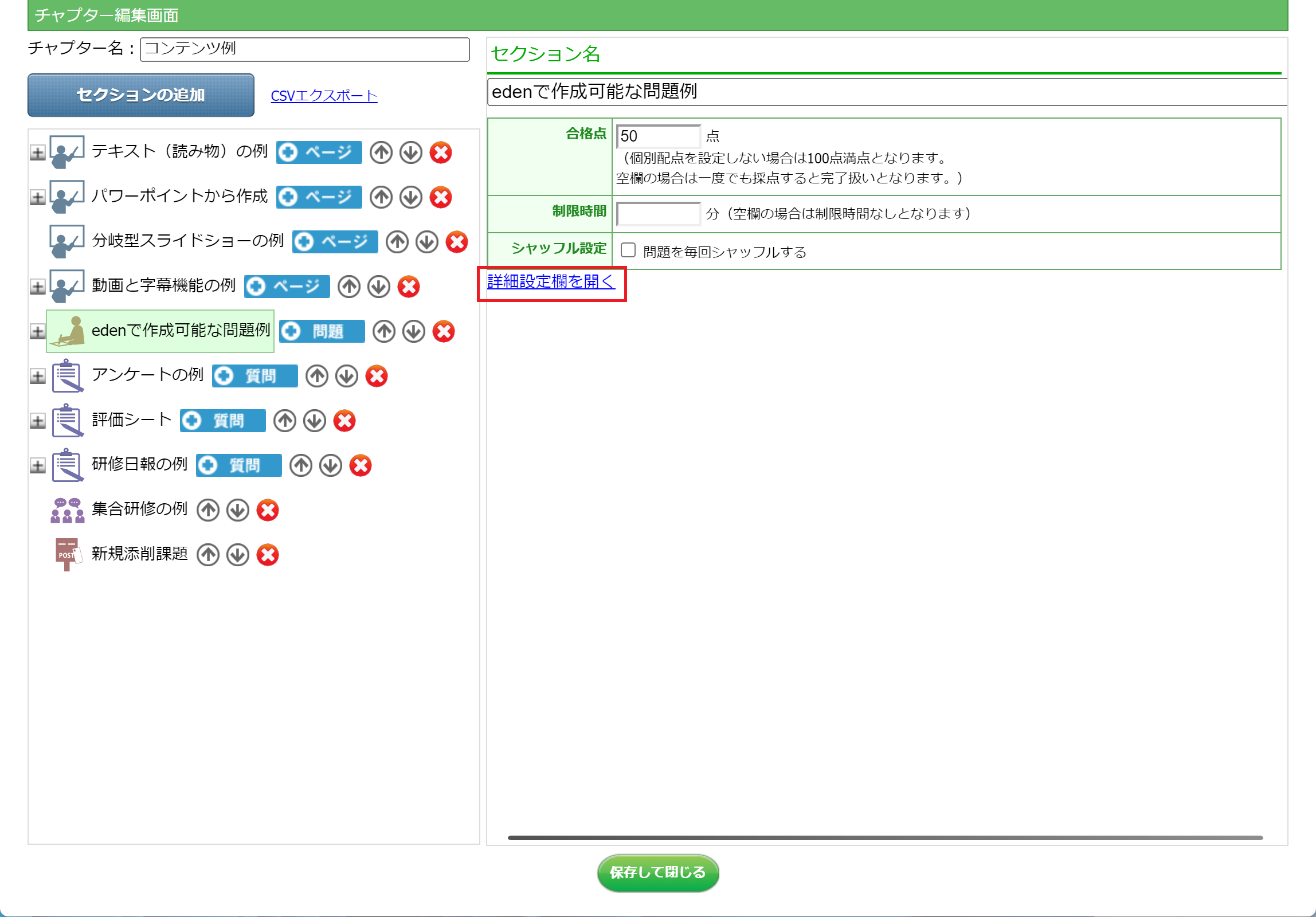
Task: Delete the パワーポイントから作成 section
Action: coord(441,197)
